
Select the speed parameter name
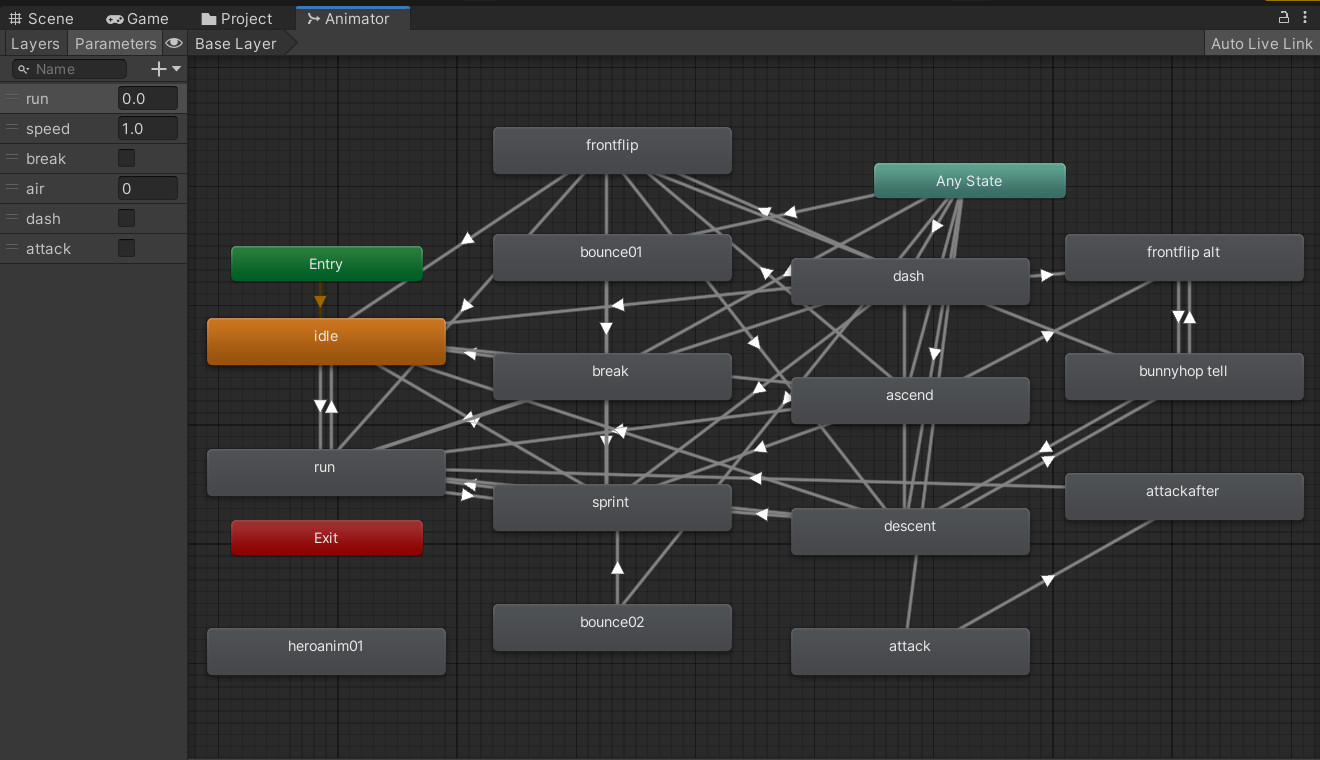click(x=48, y=129)
